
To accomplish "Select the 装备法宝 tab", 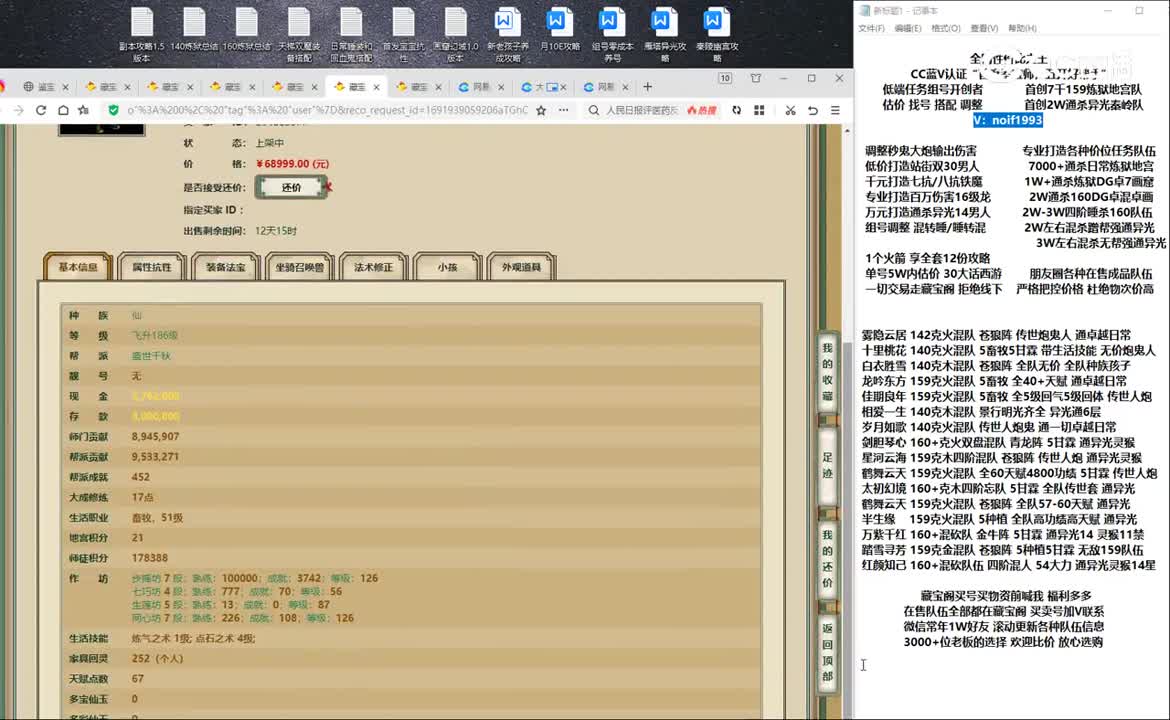I will (225, 267).
